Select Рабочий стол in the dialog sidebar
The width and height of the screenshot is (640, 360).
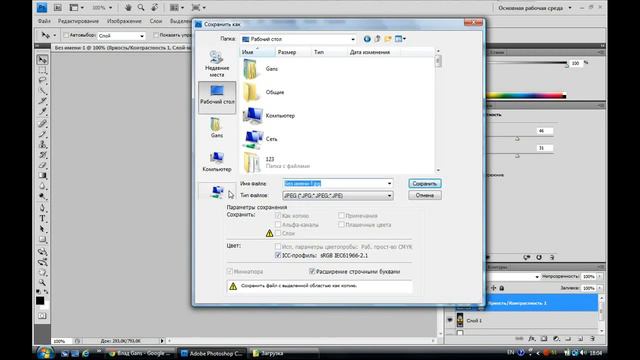point(217,97)
